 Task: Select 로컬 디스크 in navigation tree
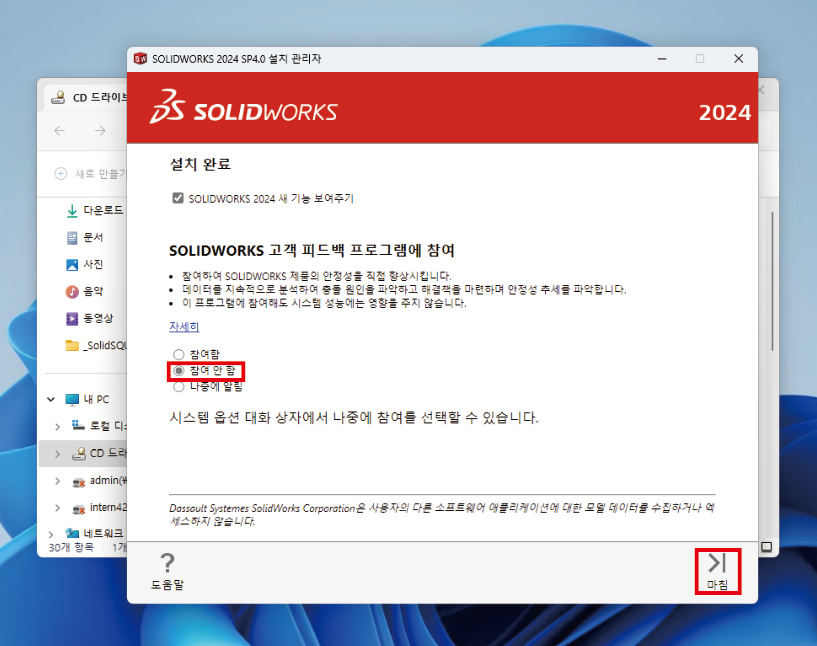[99, 426]
